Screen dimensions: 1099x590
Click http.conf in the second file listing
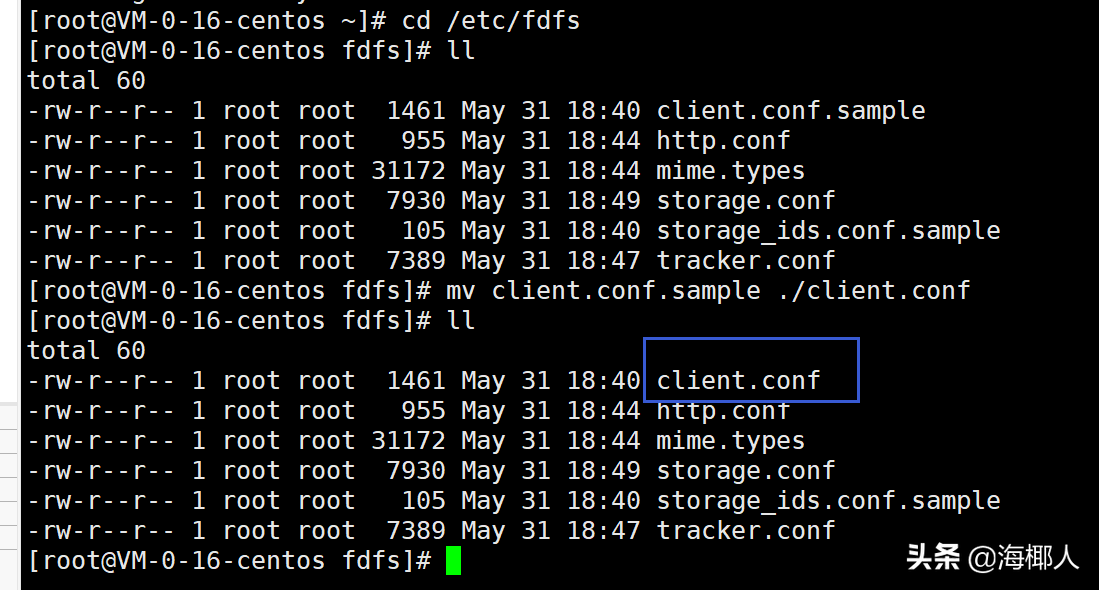(x=723, y=411)
